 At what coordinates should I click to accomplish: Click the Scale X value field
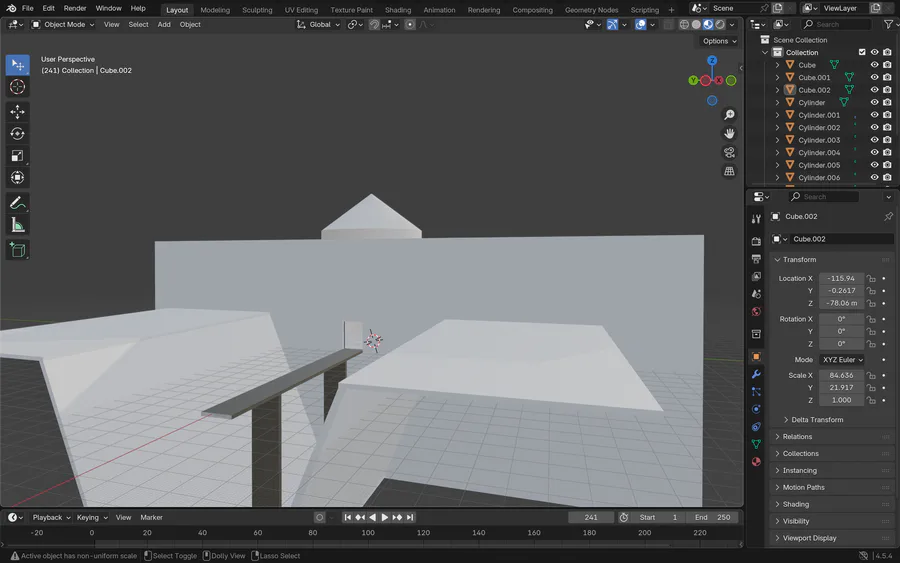[841, 375]
